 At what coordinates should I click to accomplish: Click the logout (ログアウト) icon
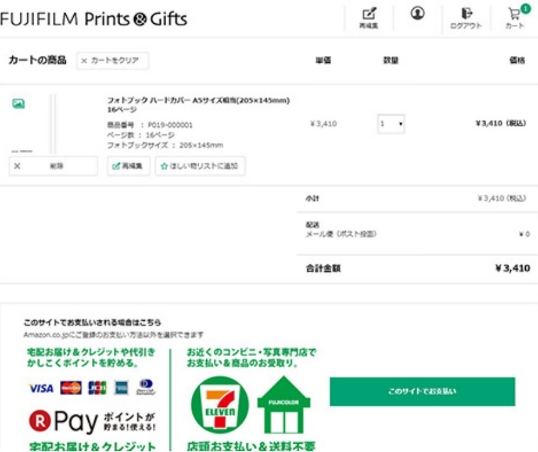click(x=466, y=18)
